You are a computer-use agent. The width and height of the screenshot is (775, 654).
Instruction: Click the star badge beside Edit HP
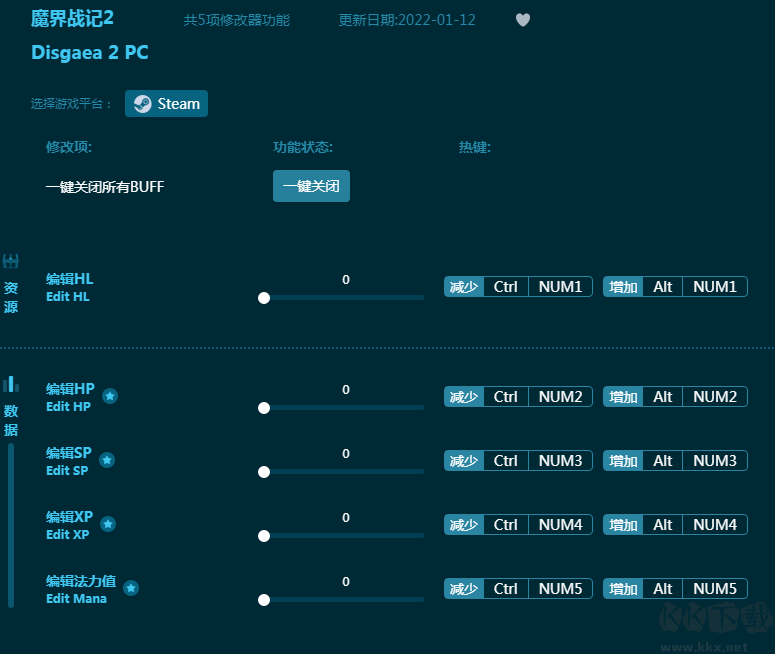point(110,396)
